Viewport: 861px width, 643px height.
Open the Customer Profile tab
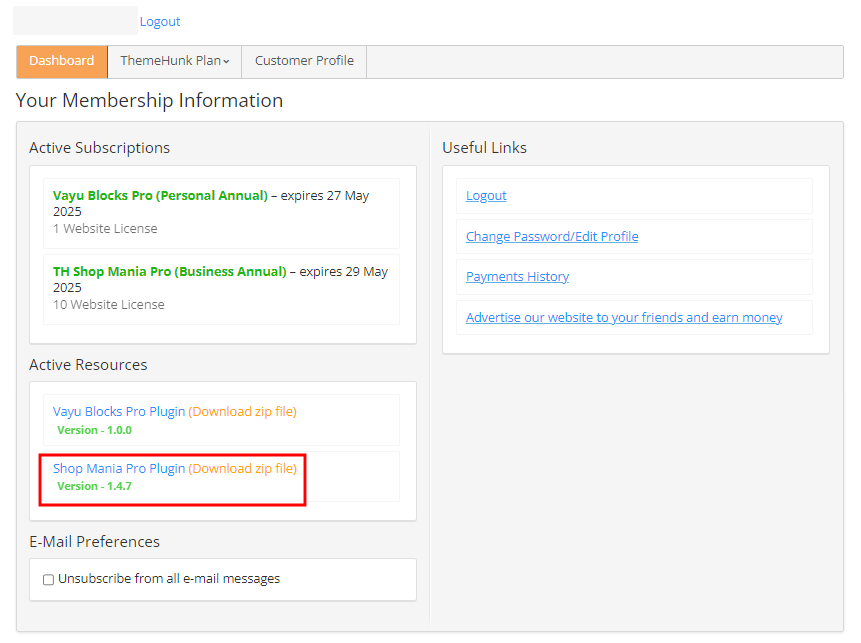304,61
